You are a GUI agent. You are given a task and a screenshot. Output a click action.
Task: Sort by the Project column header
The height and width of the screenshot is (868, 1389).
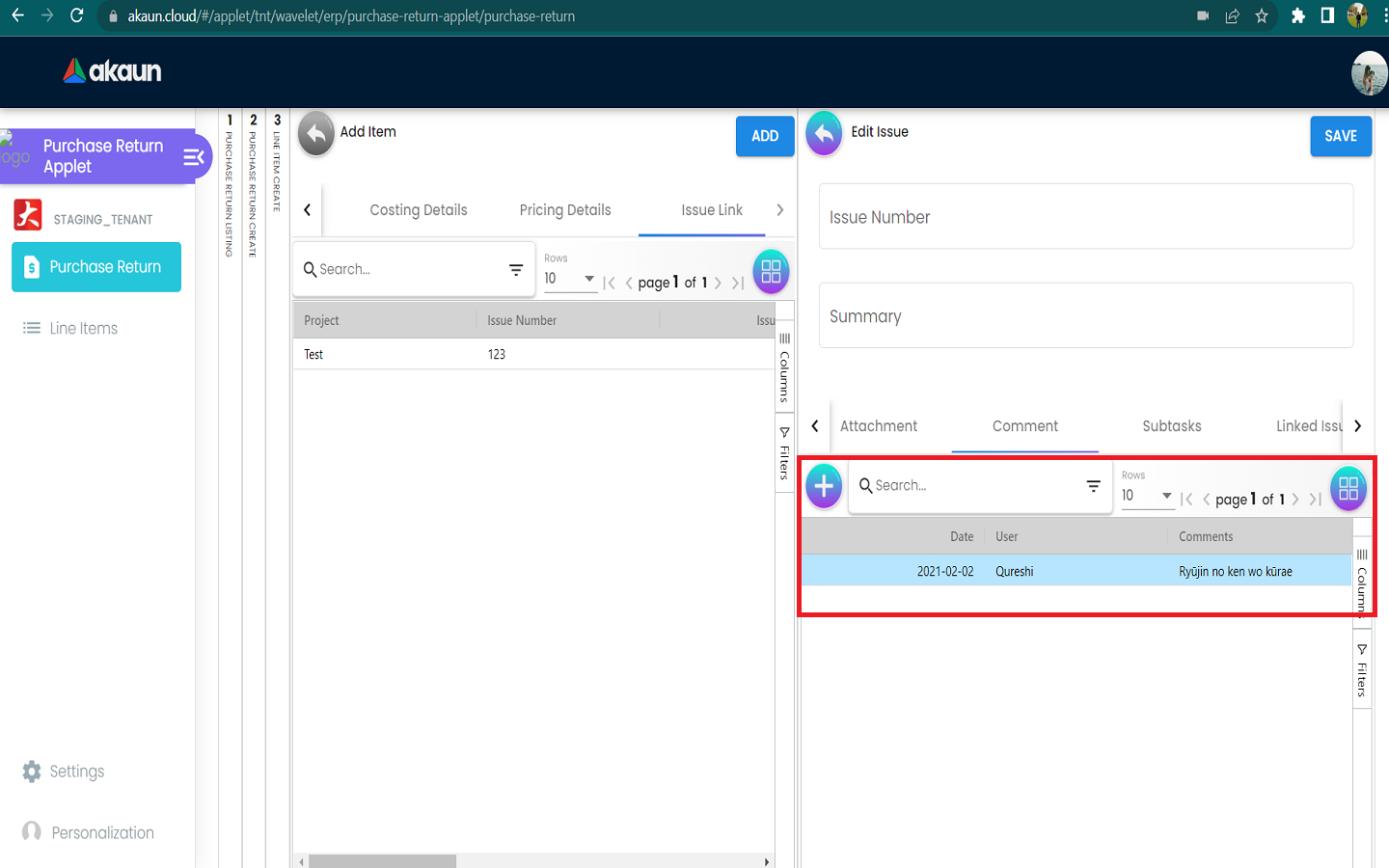(x=321, y=320)
